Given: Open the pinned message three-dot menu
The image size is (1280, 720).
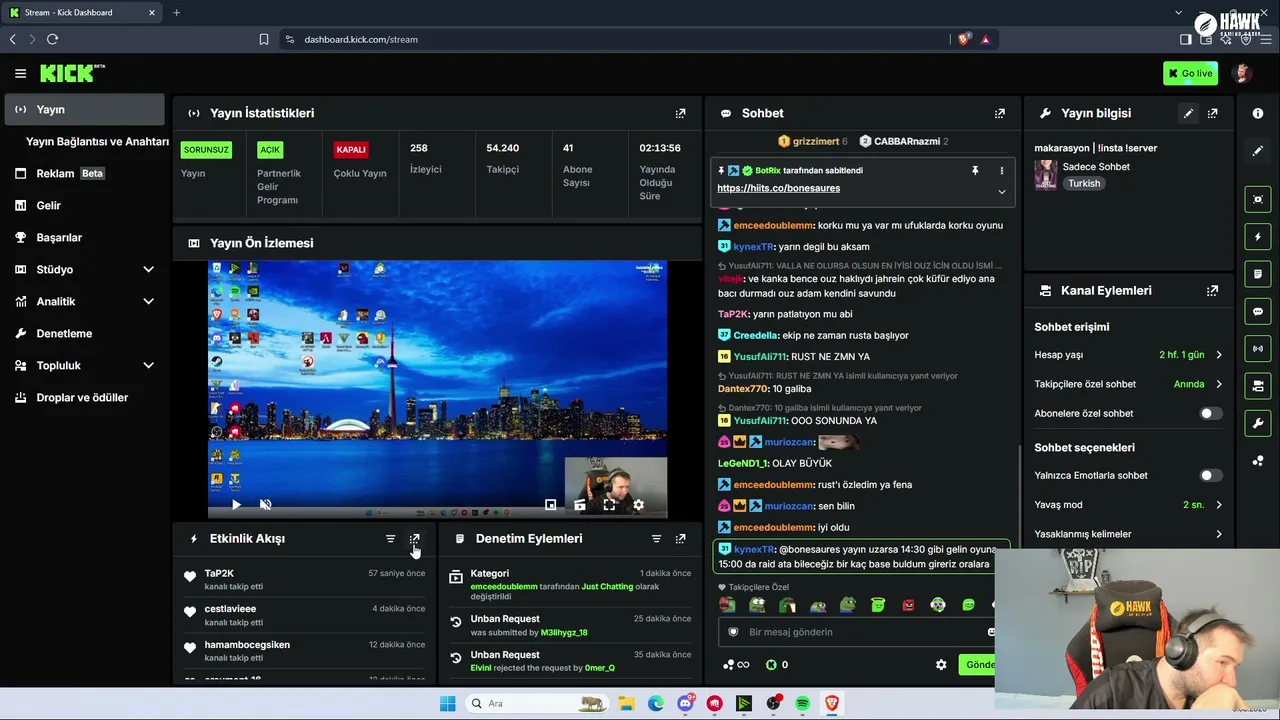Looking at the screenshot, I should pyautogui.click(x=1001, y=171).
